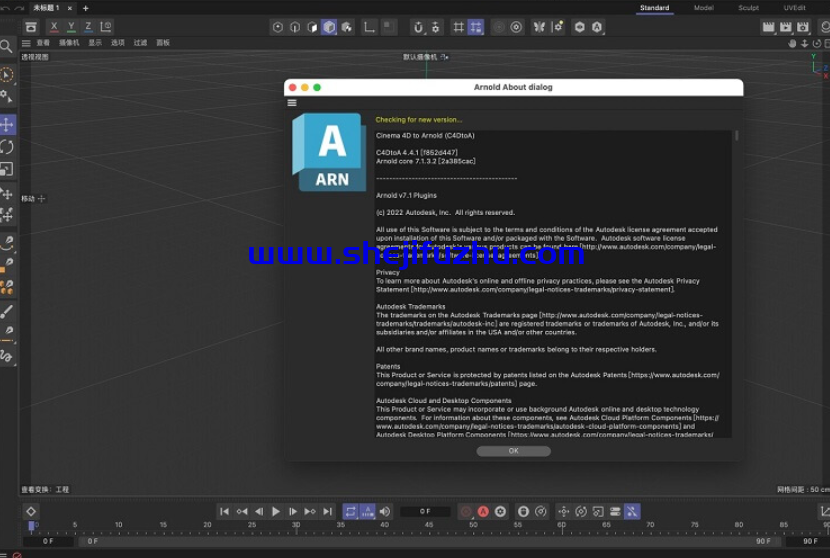Open the 选项 viewport menu
830x558 pixels.
(x=118, y=43)
